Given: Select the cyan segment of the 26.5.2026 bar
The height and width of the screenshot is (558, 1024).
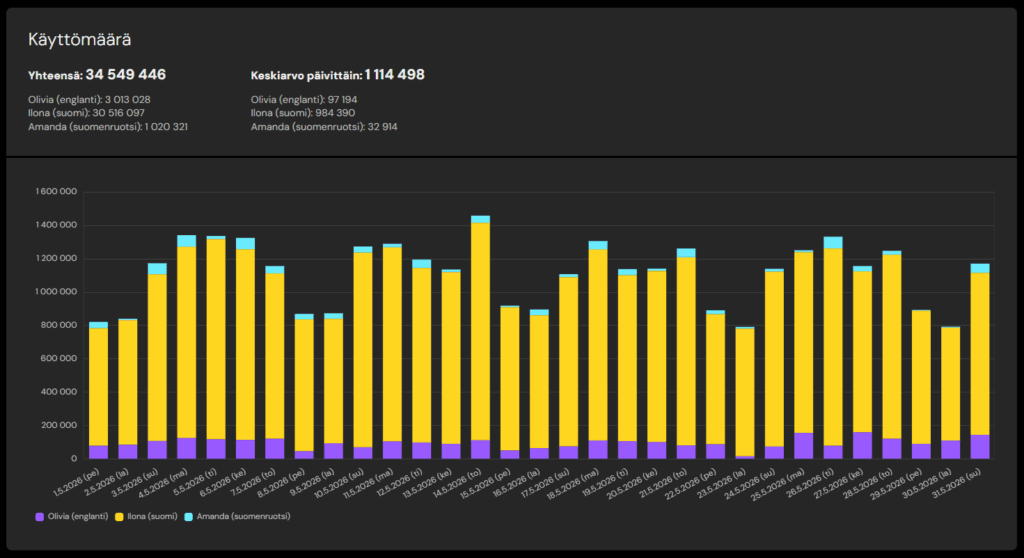Looking at the screenshot, I should pos(833,243).
